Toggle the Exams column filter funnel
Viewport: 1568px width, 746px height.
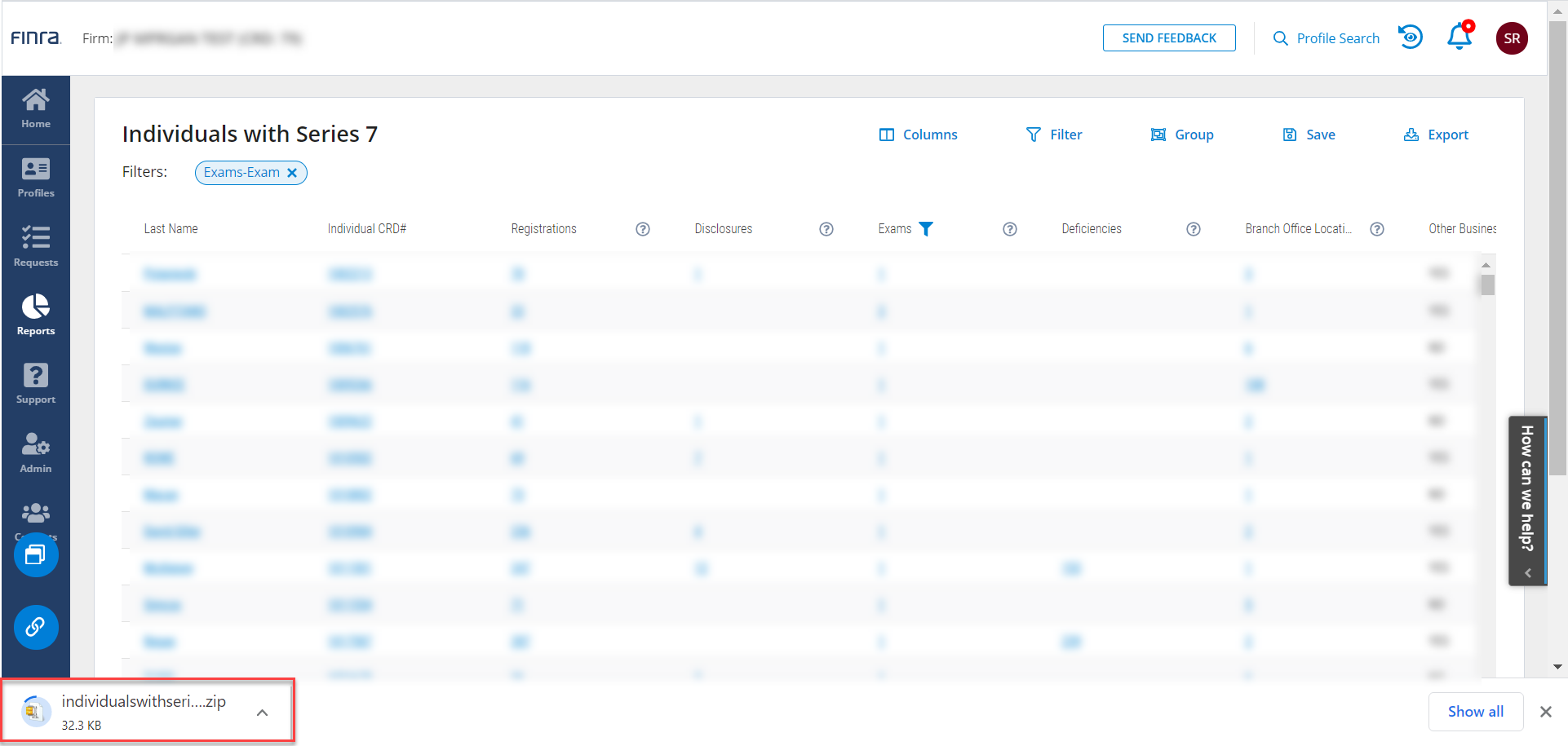pyautogui.click(x=926, y=229)
